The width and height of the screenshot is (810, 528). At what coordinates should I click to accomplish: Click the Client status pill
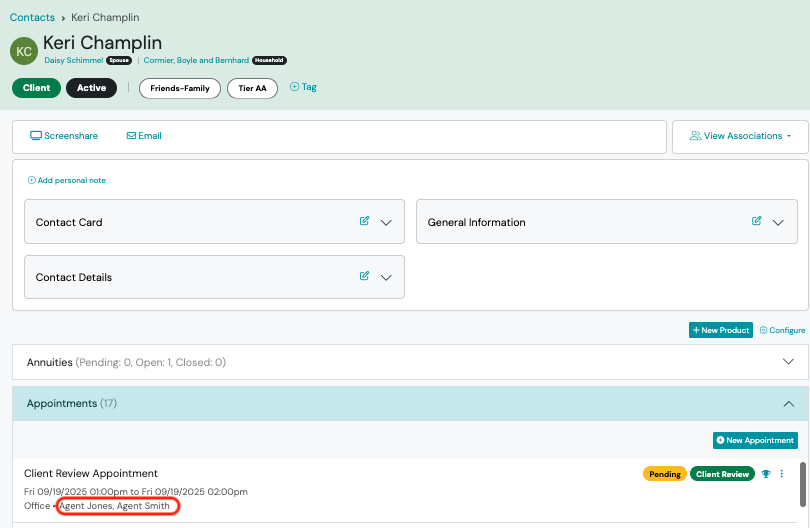click(x=36, y=88)
